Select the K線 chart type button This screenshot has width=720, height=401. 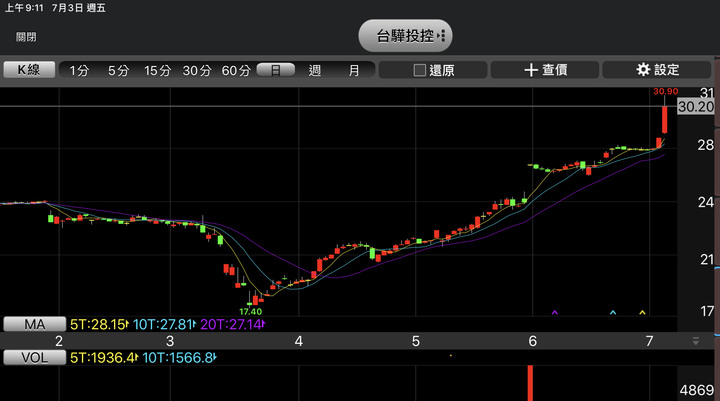[29, 70]
